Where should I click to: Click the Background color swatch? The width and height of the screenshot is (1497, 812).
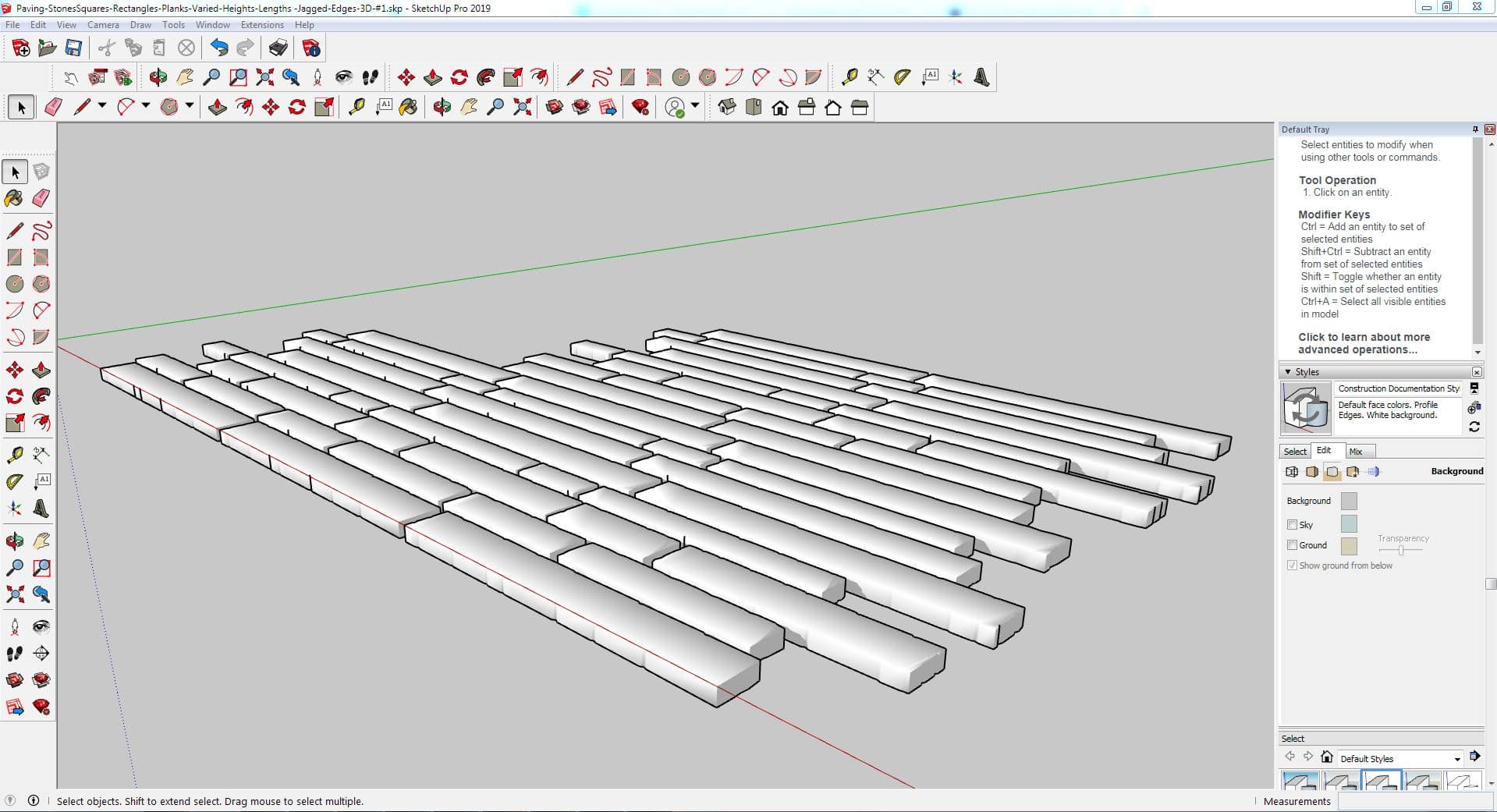click(1348, 501)
